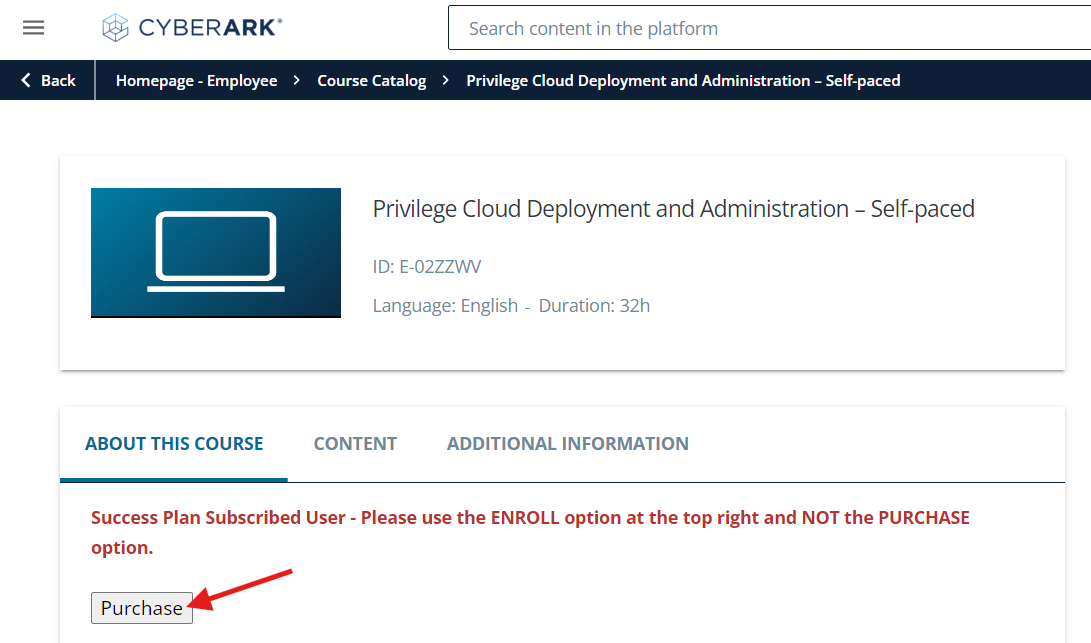This screenshot has height=643, width=1091.
Task: Click the CYBERARK wordmark text
Action: tap(210, 28)
